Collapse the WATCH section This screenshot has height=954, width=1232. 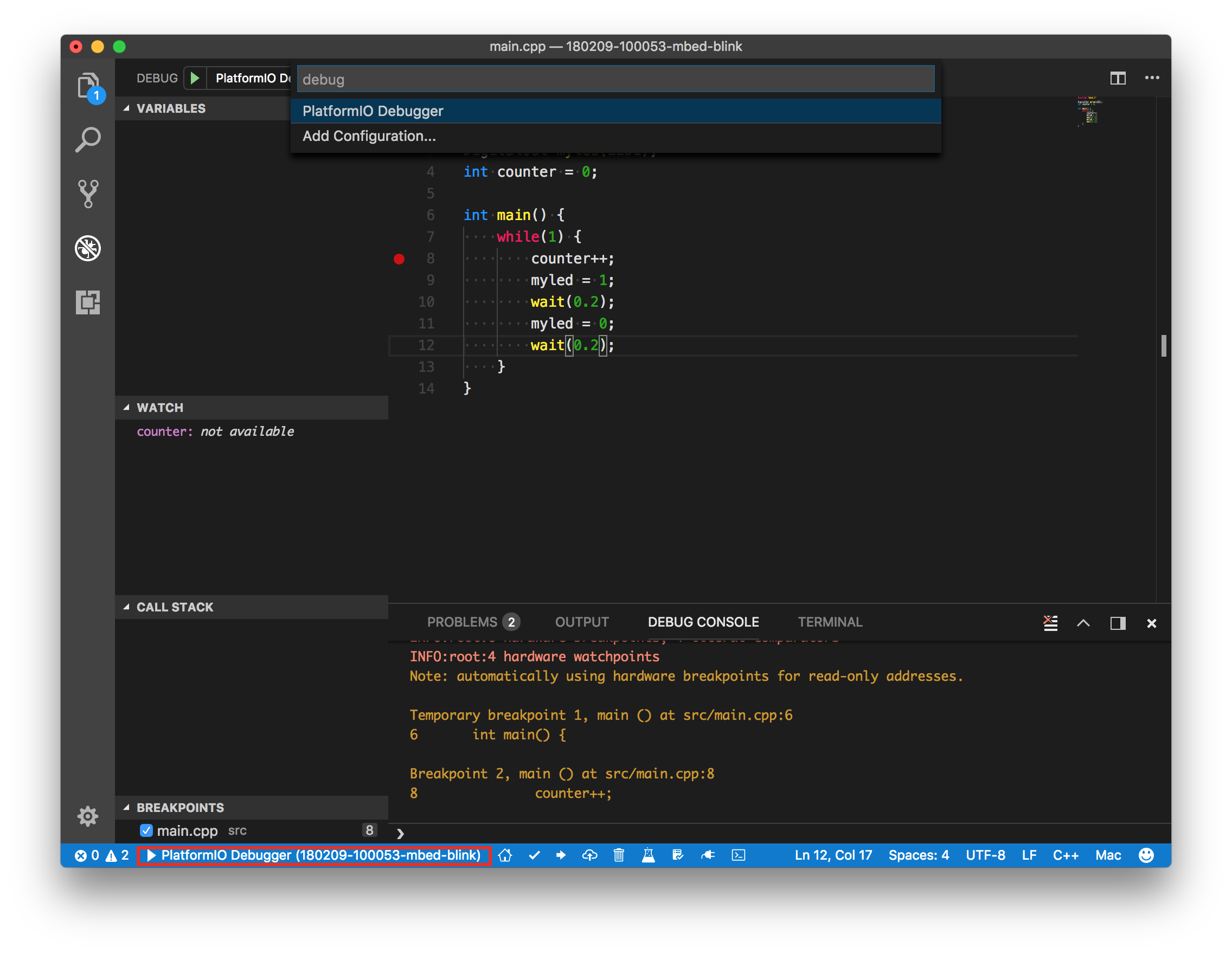pos(127,407)
